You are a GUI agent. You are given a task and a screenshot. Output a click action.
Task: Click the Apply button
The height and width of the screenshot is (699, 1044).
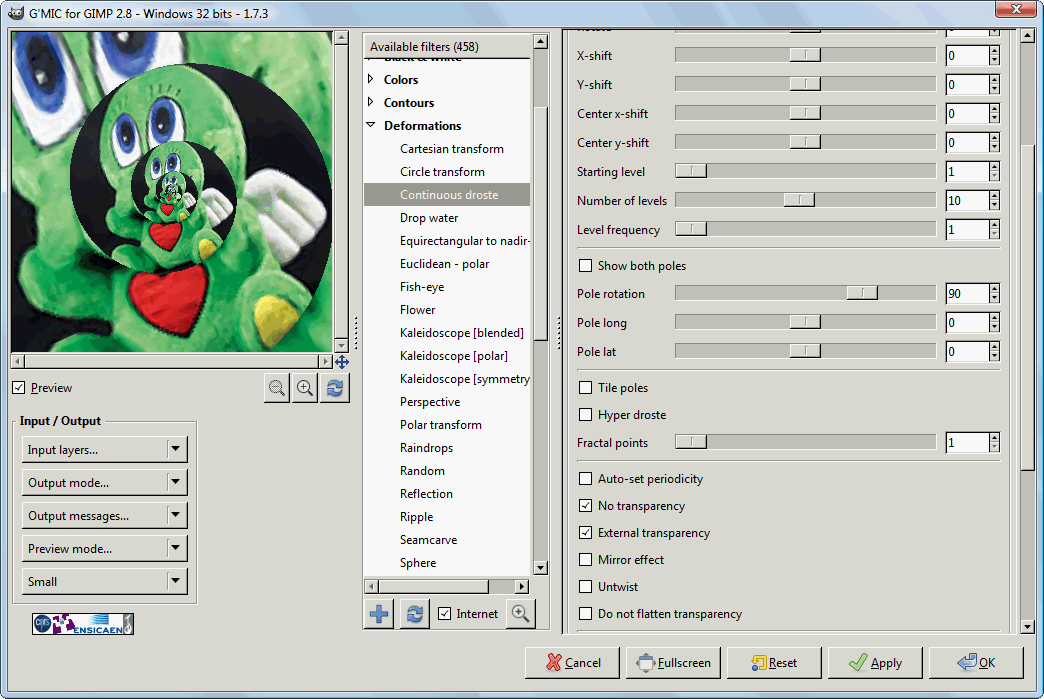point(875,662)
